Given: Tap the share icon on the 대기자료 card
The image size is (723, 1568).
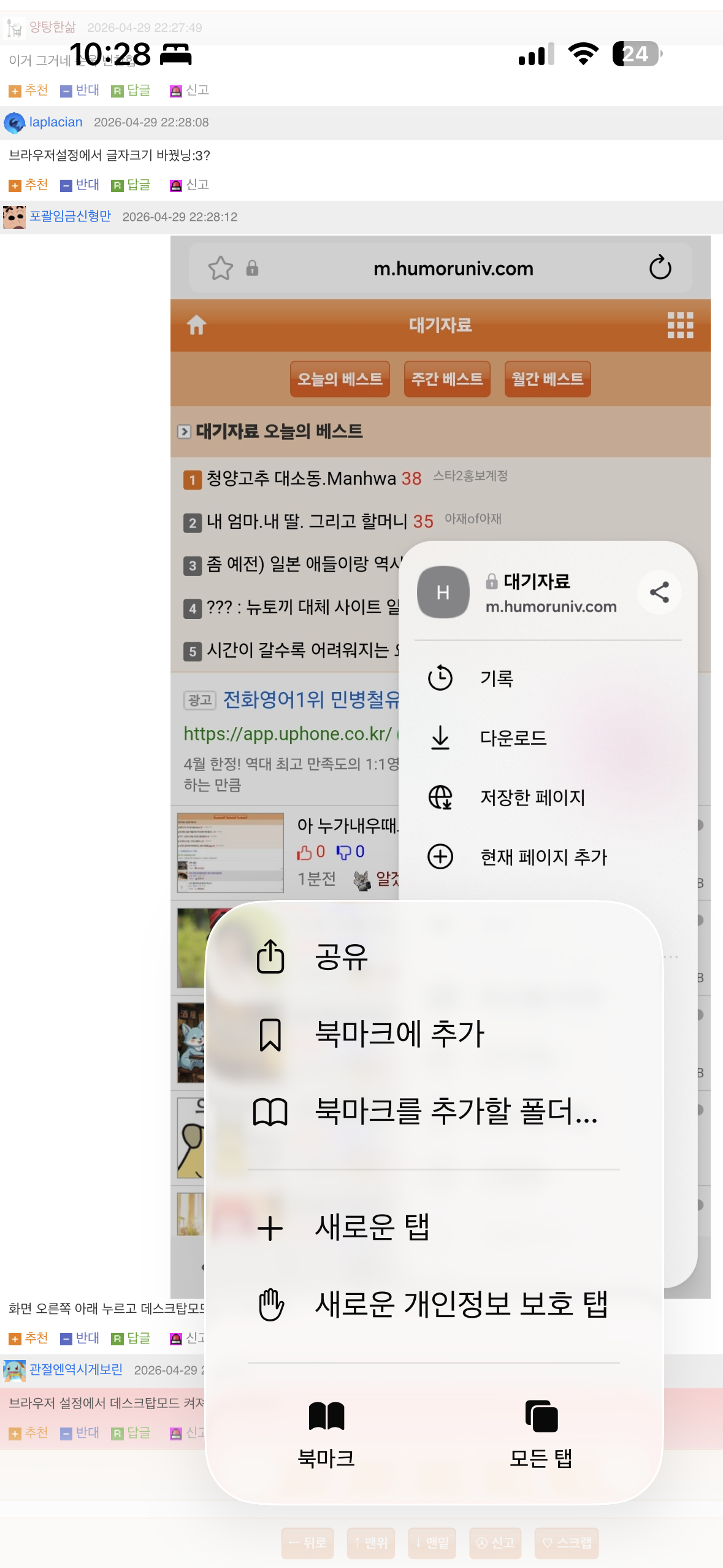Looking at the screenshot, I should click(x=659, y=592).
